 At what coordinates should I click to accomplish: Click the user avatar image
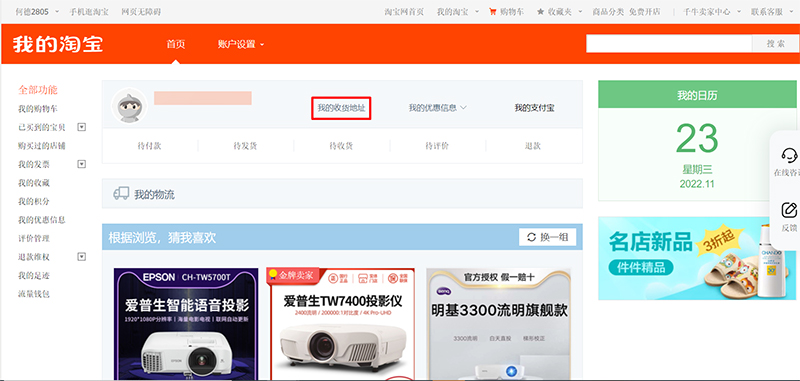tap(129, 106)
